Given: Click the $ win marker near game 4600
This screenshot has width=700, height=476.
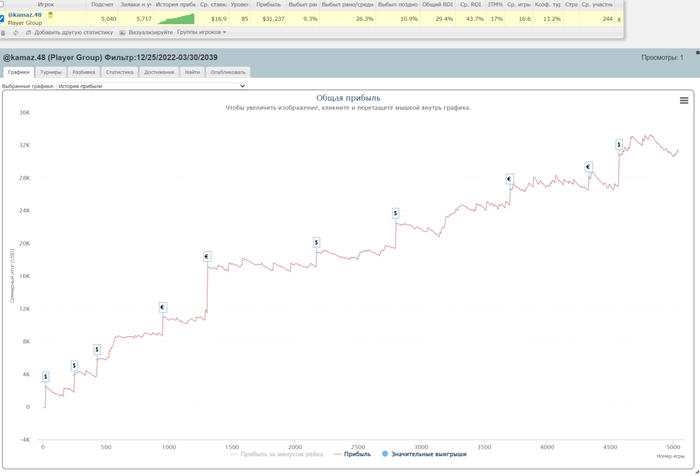Looking at the screenshot, I should pos(619,145).
